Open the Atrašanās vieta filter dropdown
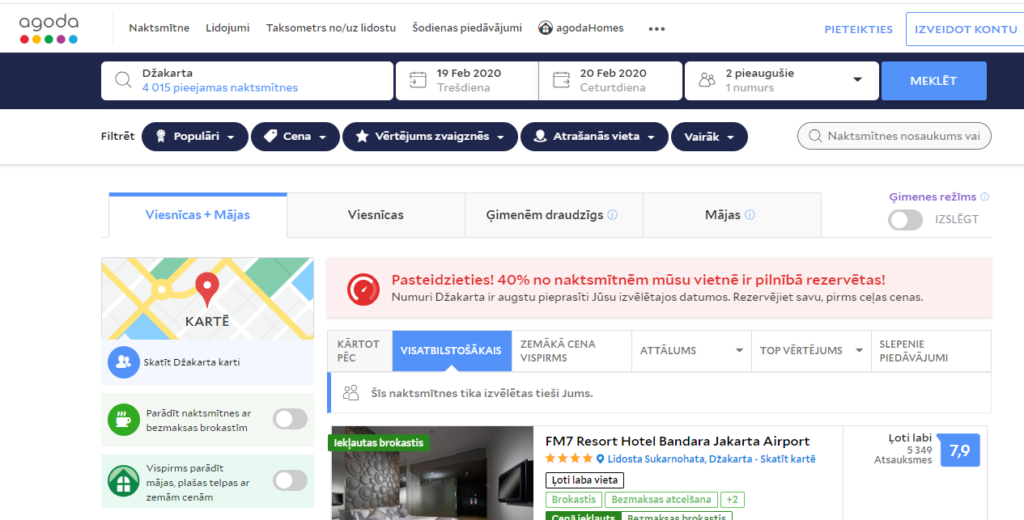The image size is (1024, 520). click(x=594, y=137)
